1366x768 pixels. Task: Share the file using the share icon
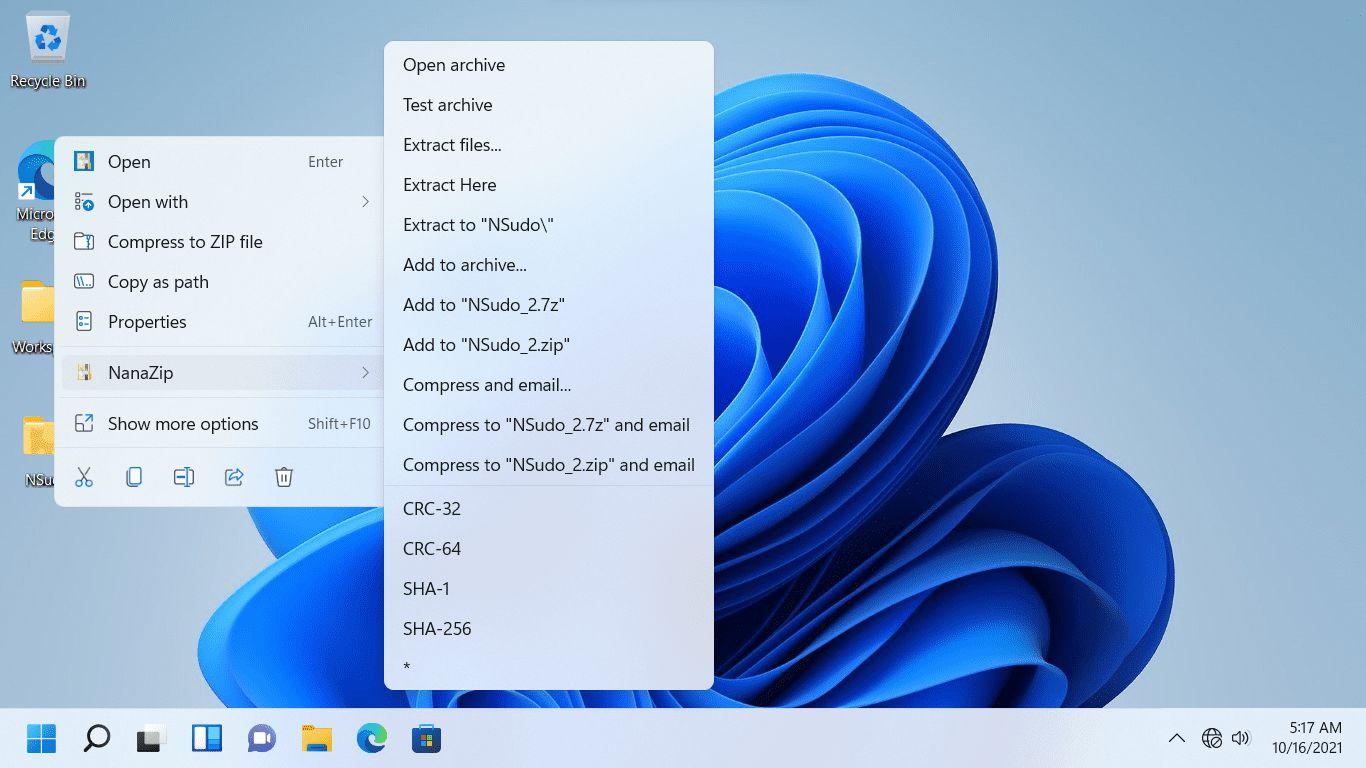234,477
